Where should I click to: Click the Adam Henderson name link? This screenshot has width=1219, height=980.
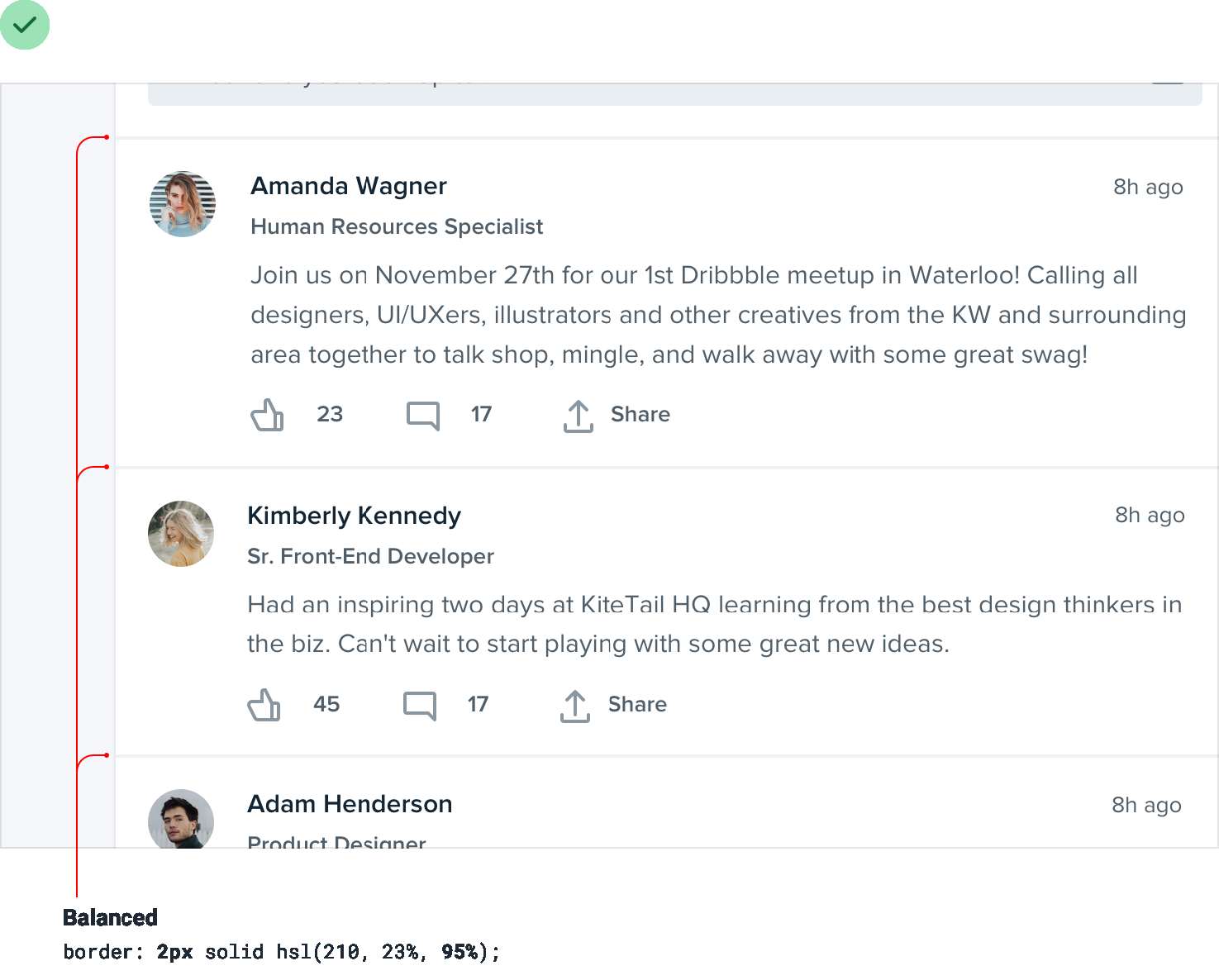tap(350, 804)
